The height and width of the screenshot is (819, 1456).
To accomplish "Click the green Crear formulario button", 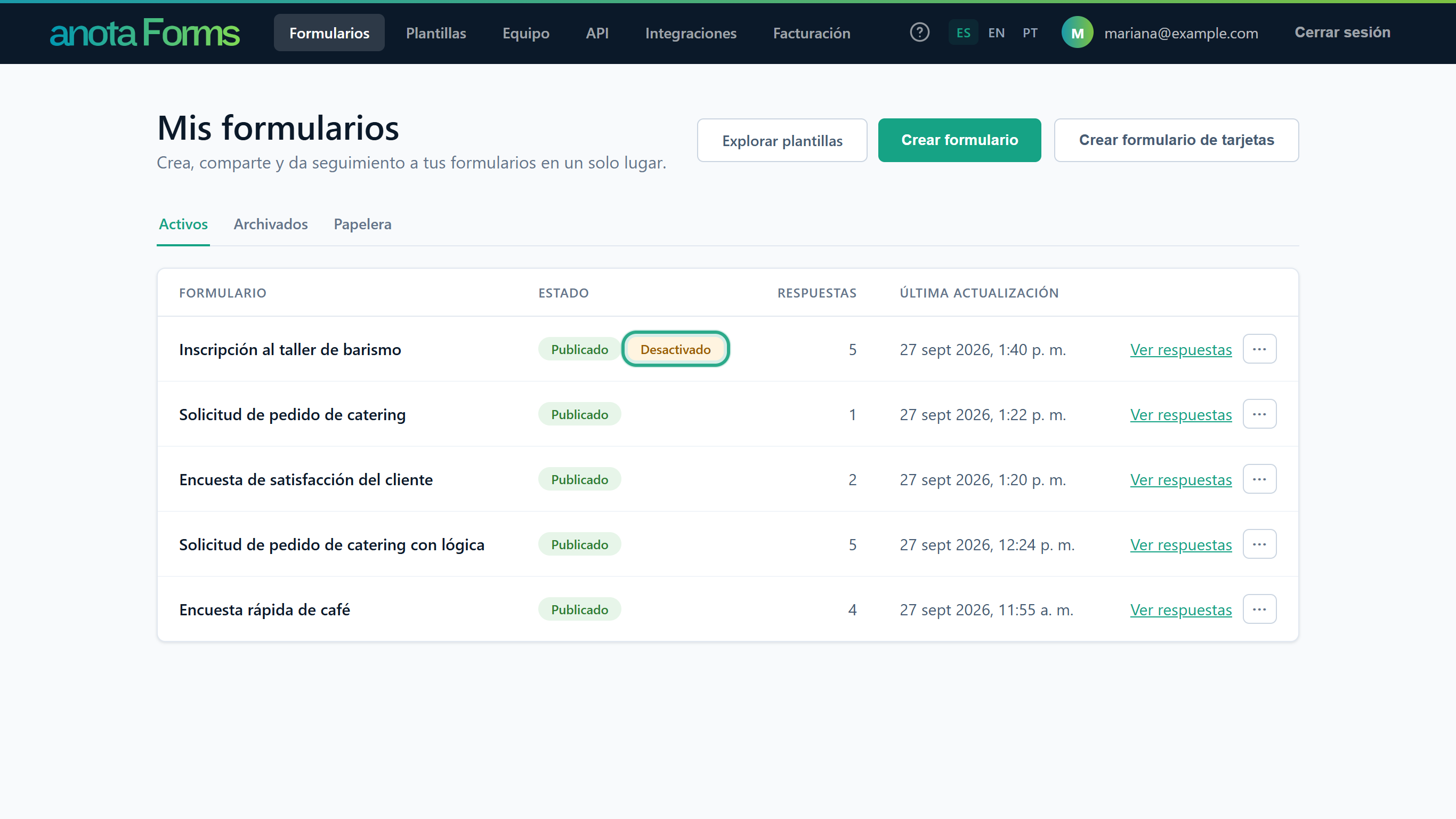I will point(960,140).
